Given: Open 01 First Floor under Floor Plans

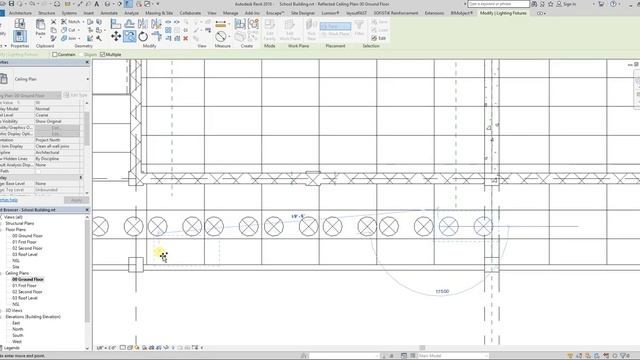Looking at the screenshot, I should coord(24,242).
